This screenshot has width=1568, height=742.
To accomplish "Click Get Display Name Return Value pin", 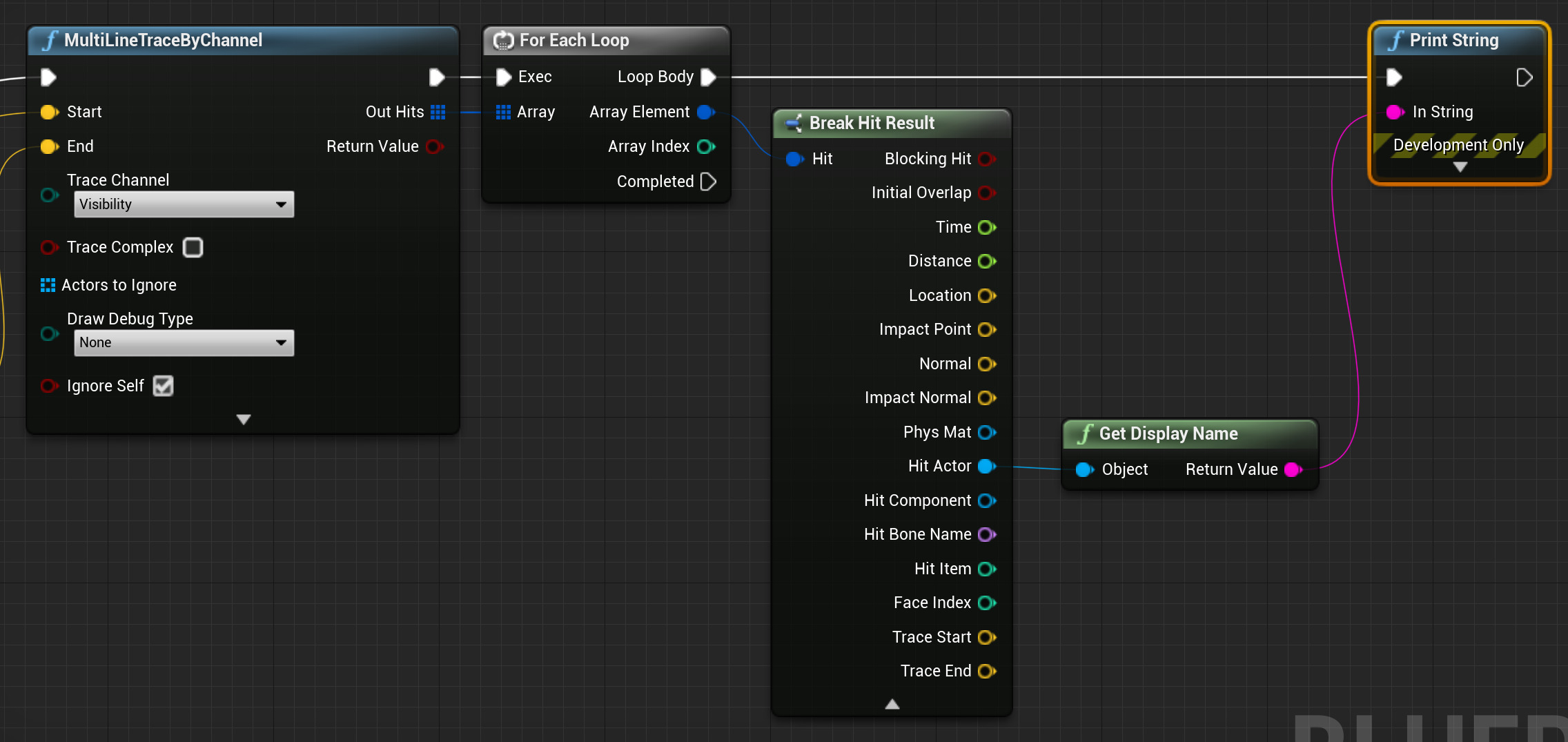I will (x=1293, y=470).
